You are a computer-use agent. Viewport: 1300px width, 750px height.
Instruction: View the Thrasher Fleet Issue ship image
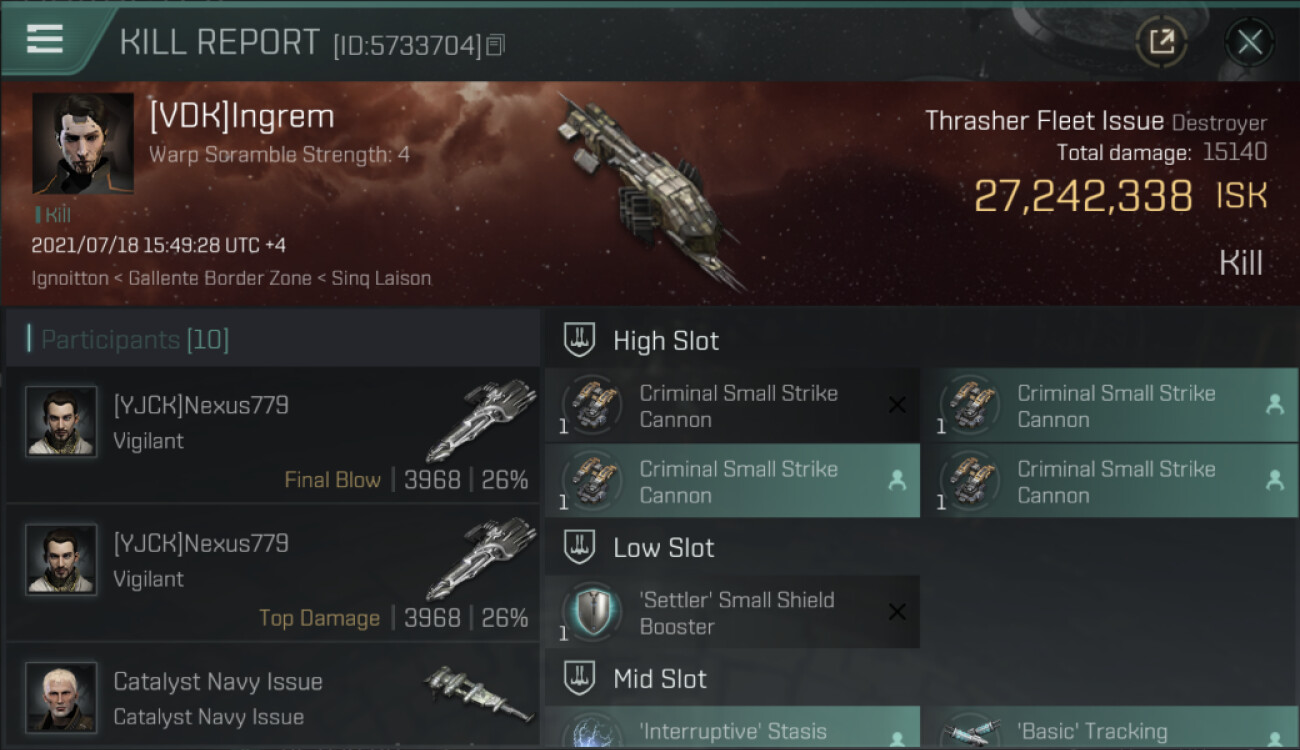tap(650, 190)
